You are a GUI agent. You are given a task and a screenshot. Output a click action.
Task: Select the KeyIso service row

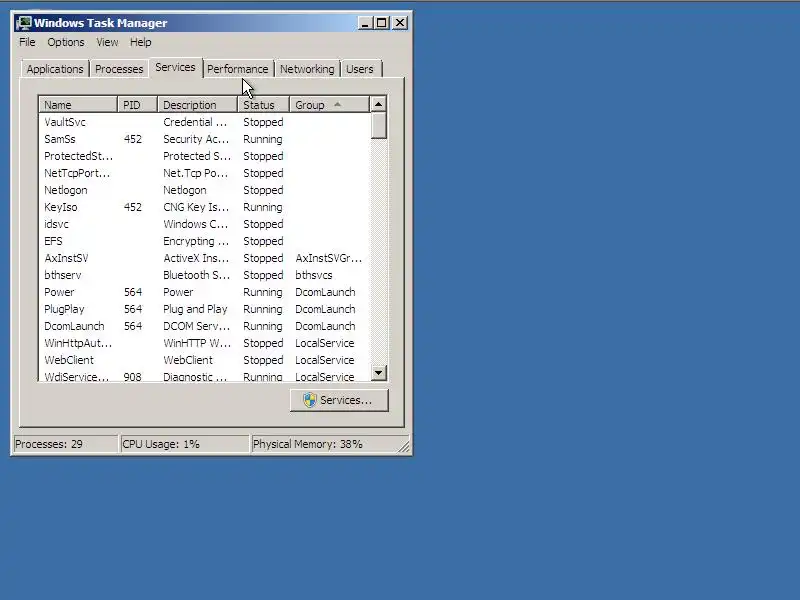(x=204, y=207)
